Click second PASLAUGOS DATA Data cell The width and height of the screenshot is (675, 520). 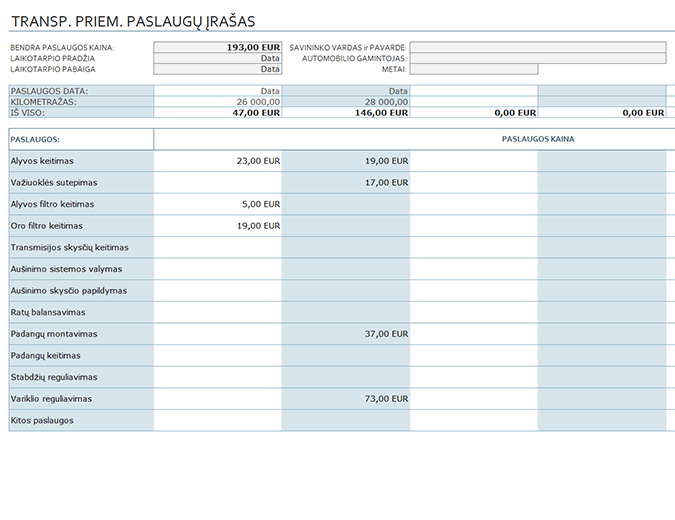(346, 91)
